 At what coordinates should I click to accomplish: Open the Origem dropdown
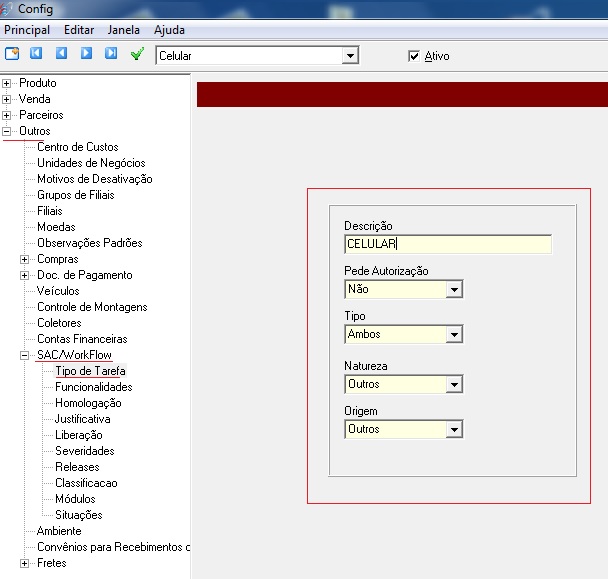tap(454, 429)
